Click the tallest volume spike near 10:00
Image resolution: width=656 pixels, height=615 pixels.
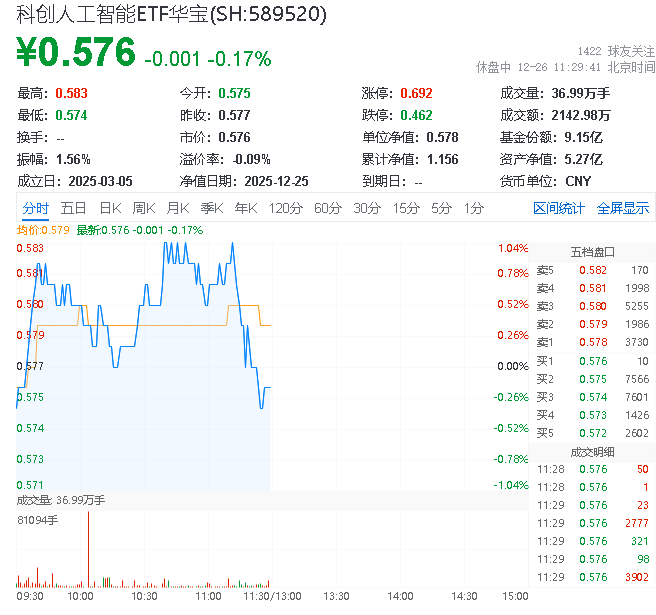(88, 548)
